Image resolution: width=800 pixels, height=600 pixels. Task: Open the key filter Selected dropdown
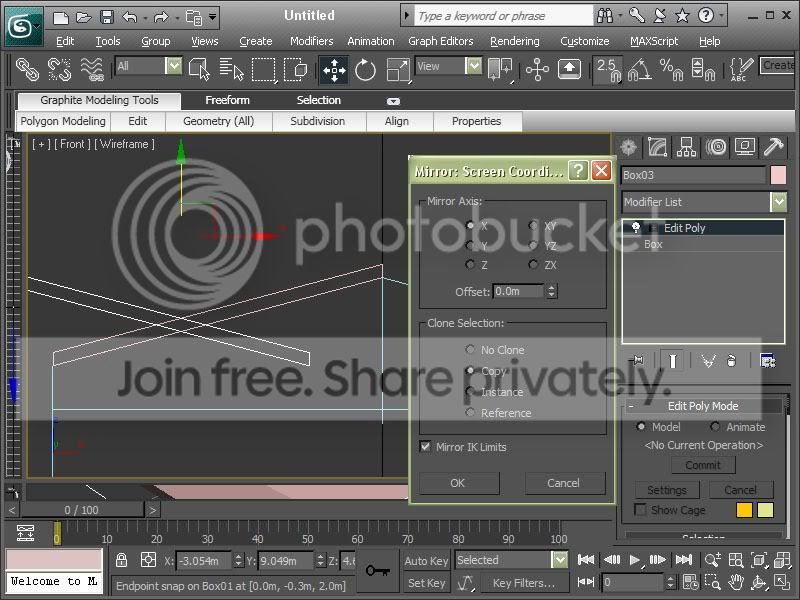(560, 560)
